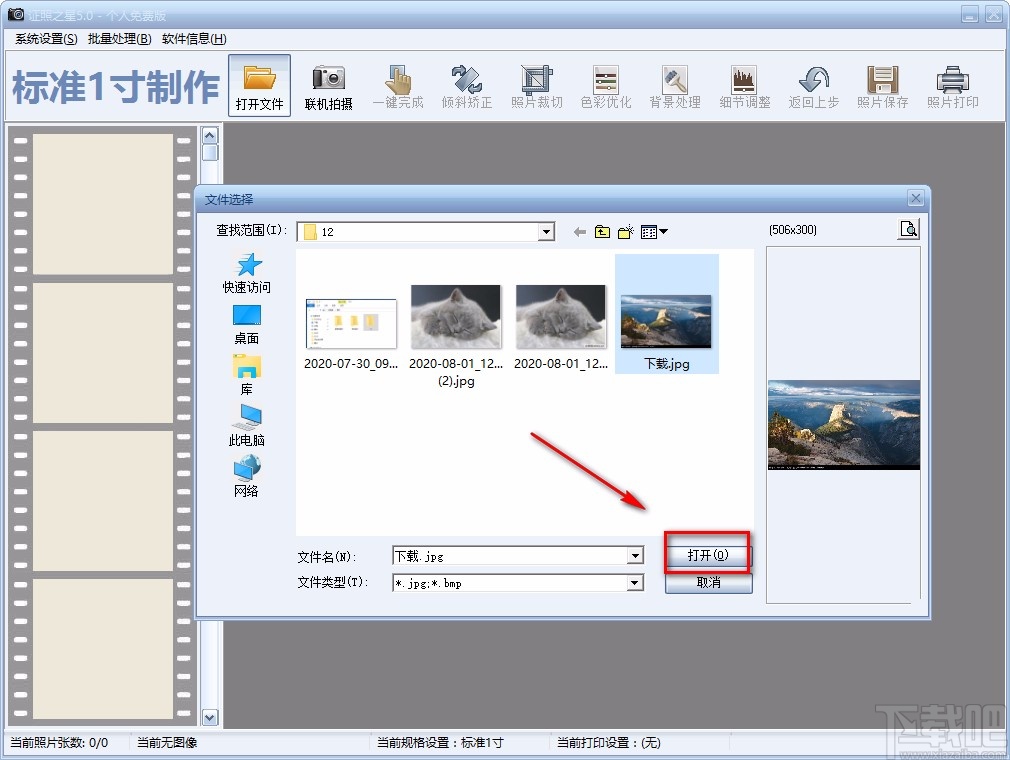
Task: Select the 细节调整 detail adjustment tool
Action: (x=745, y=86)
